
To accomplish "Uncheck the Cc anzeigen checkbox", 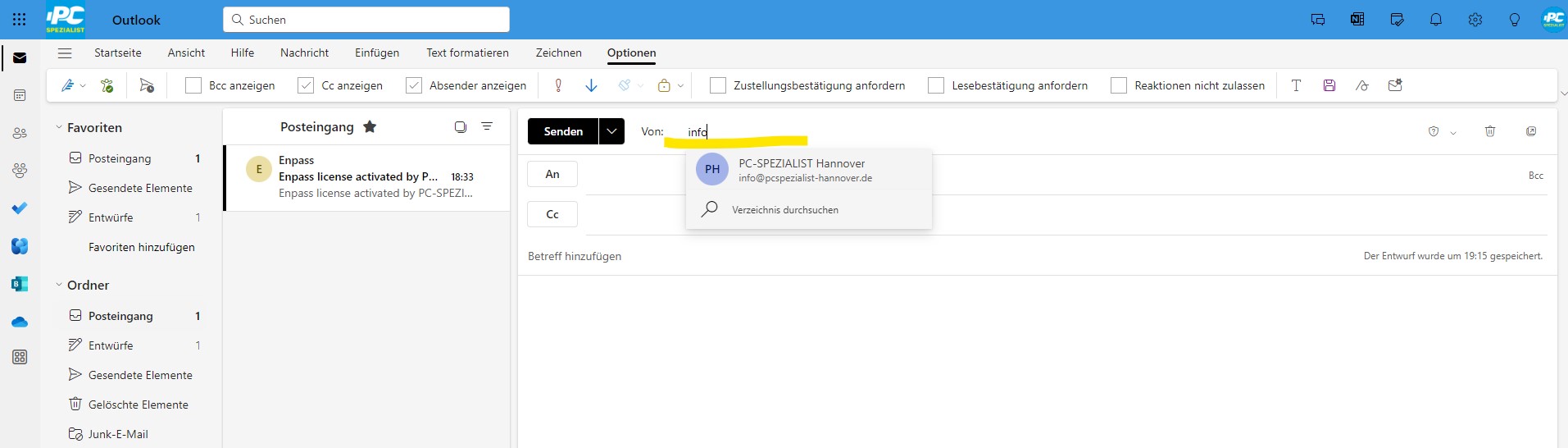I will 306,85.
